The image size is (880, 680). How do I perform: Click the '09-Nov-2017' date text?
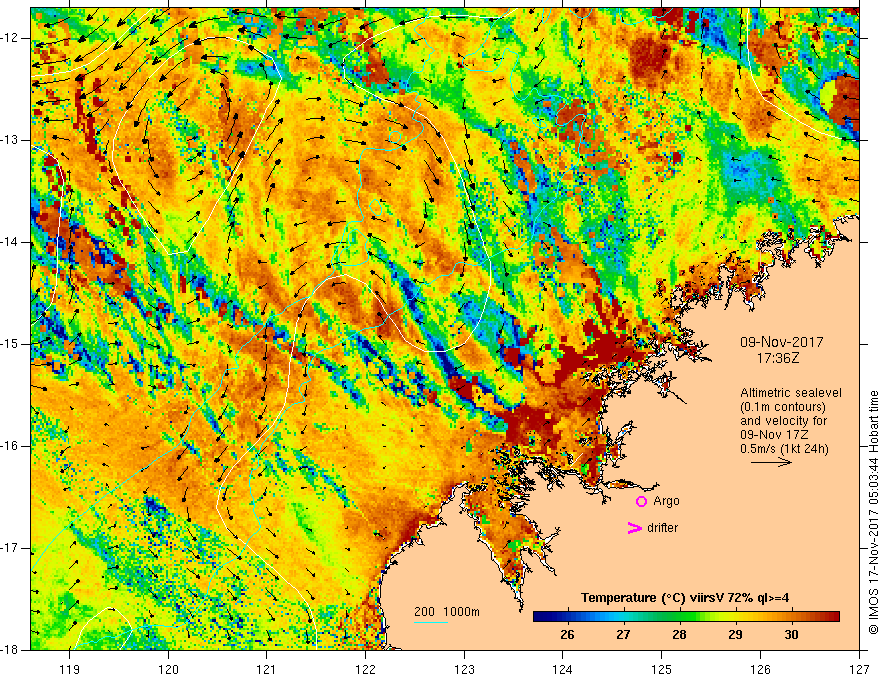coord(782,342)
